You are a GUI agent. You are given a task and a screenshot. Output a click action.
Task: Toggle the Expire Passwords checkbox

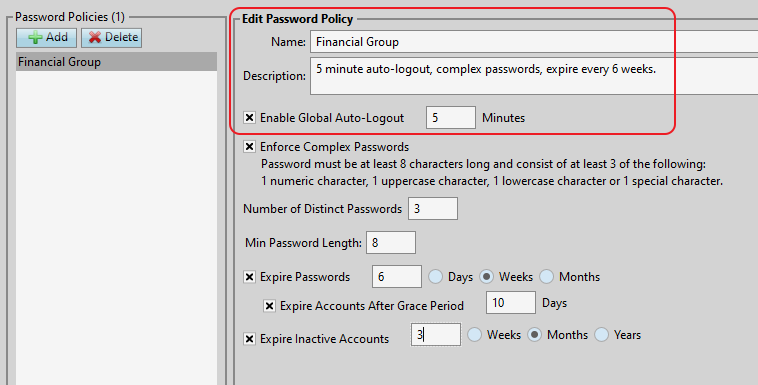click(249, 277)
